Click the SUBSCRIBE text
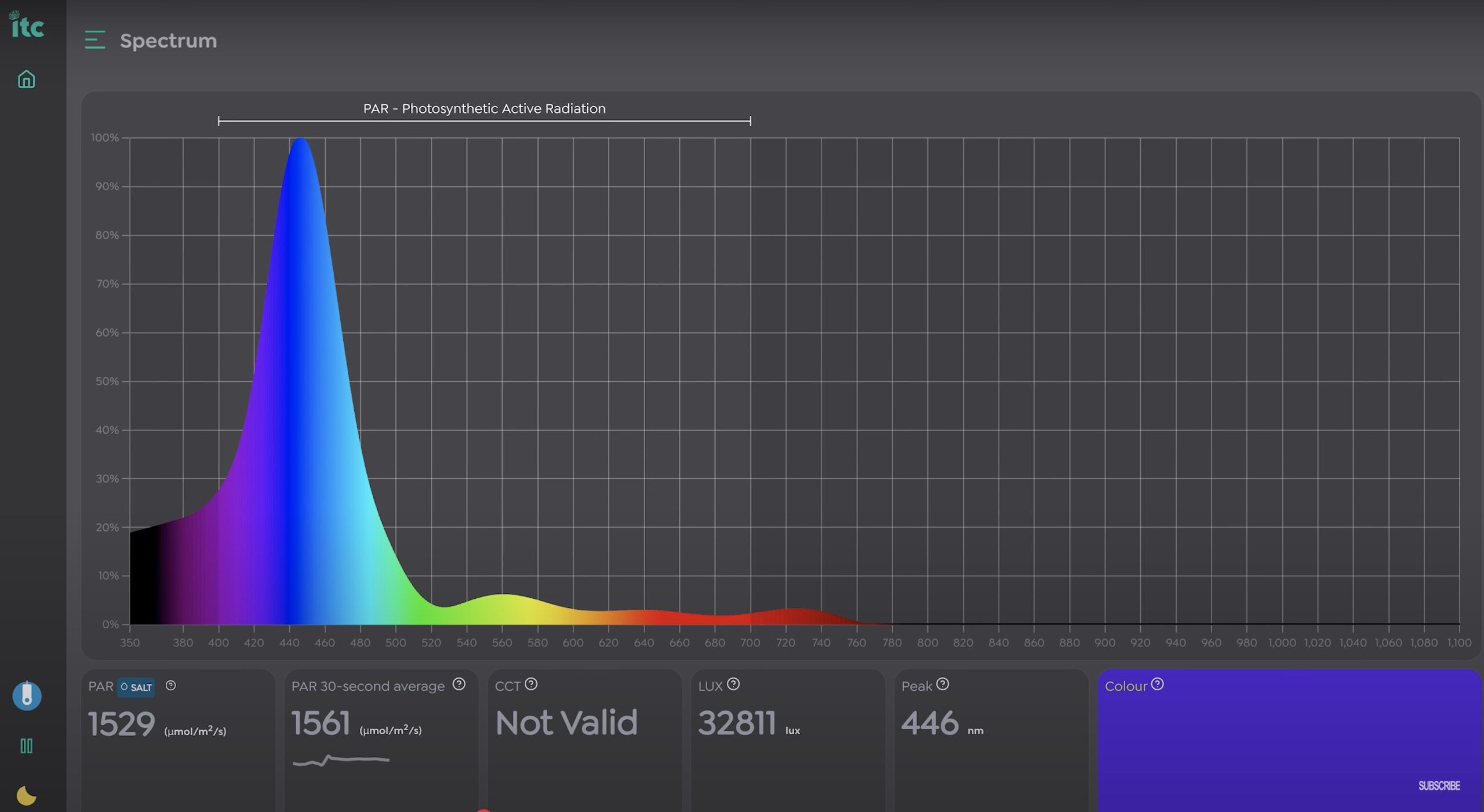Screen dimensions: 1484x812 point(1439,786)
